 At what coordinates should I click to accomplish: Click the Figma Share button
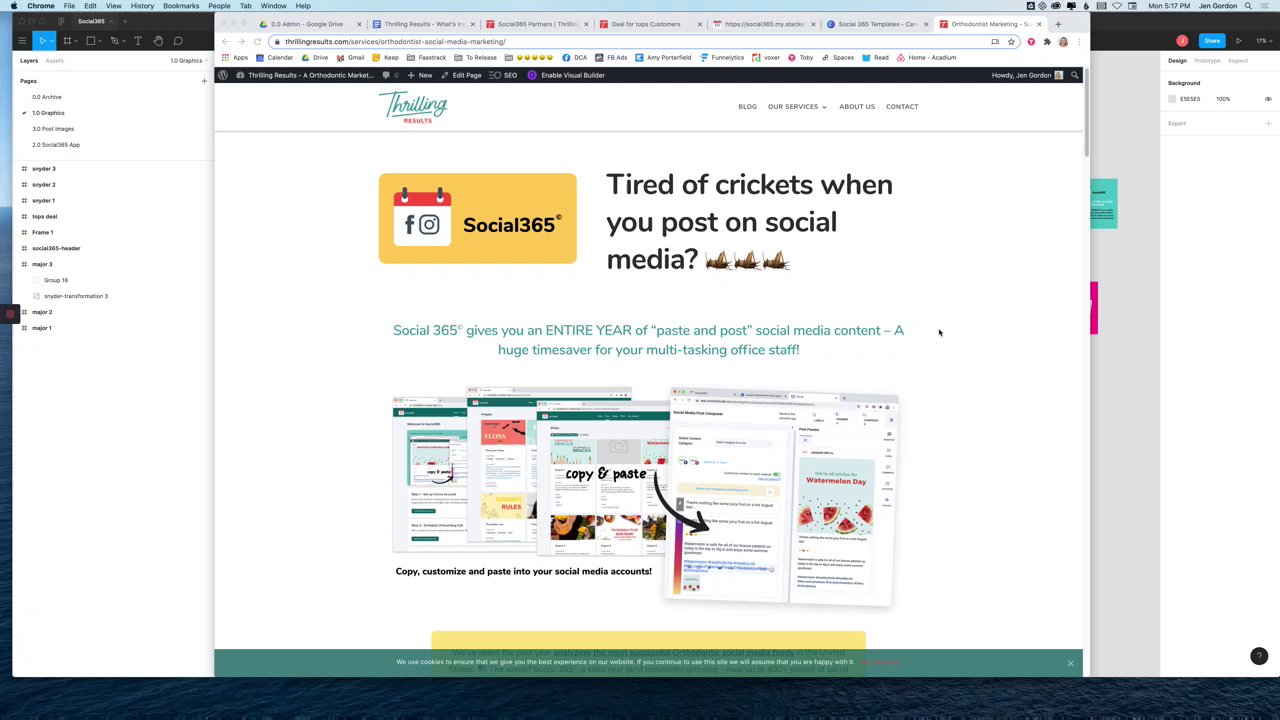(x=1212, y=41)
